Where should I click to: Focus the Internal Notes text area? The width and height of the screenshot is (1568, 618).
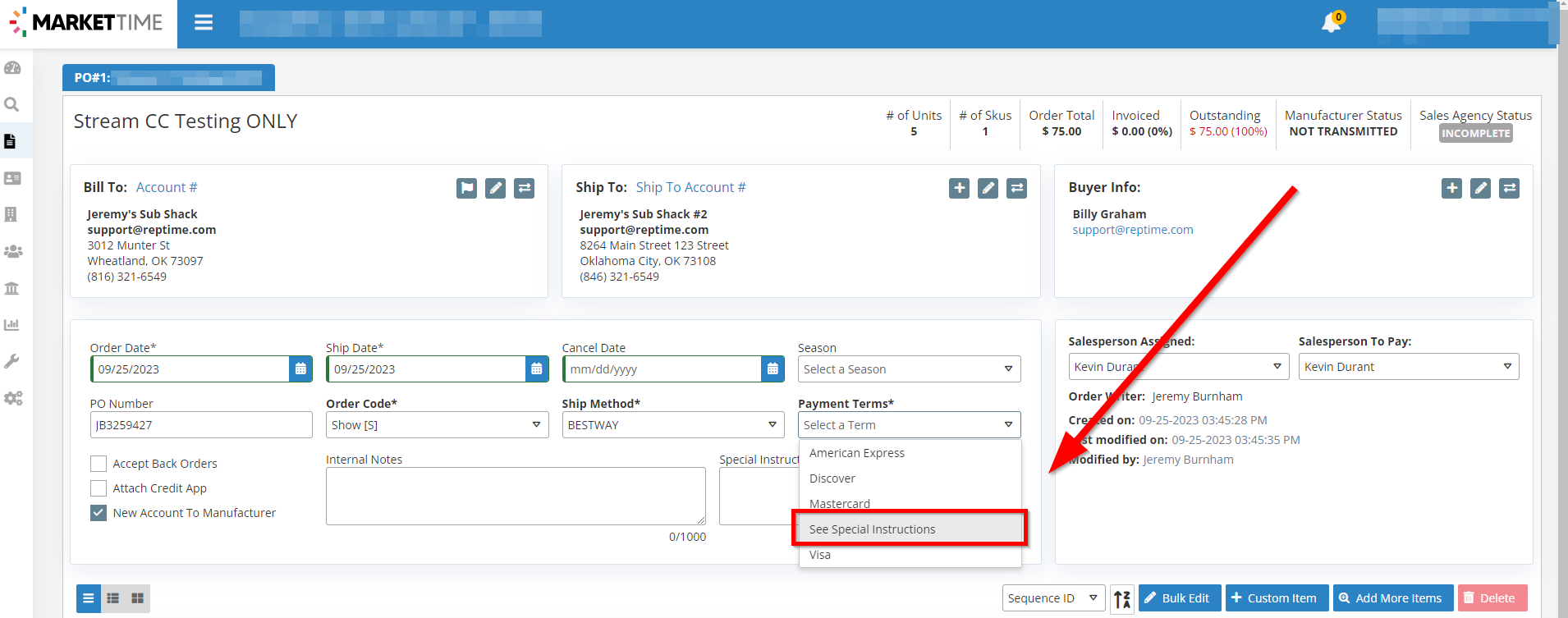click(x=516, y=497)
